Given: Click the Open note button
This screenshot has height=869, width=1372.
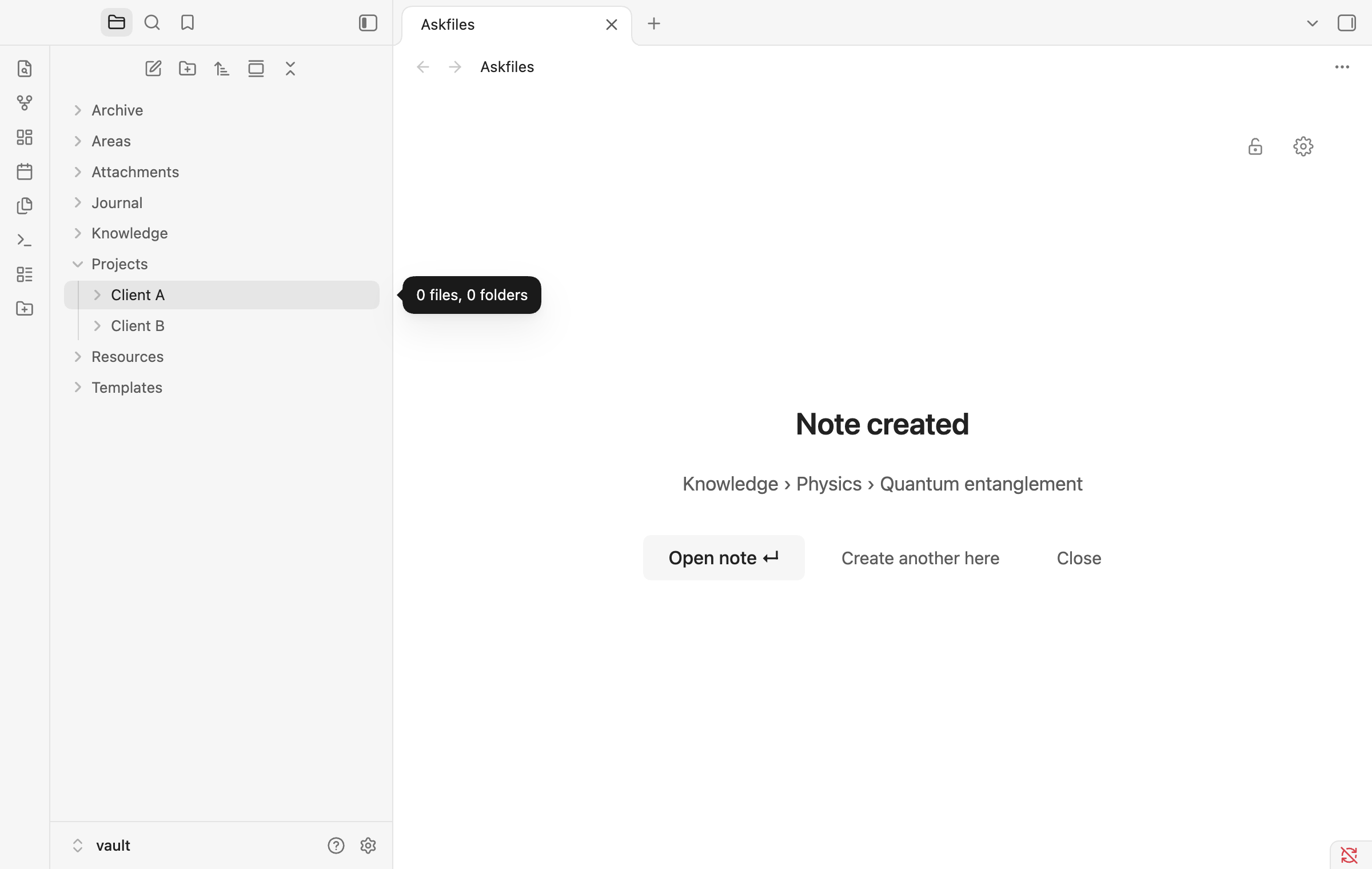Looking at the screenshot, I should click(724, 558).
